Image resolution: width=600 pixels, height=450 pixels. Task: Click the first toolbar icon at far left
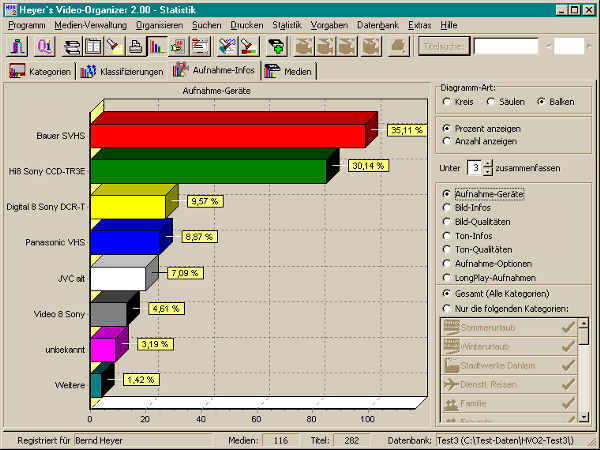point(20,46)
